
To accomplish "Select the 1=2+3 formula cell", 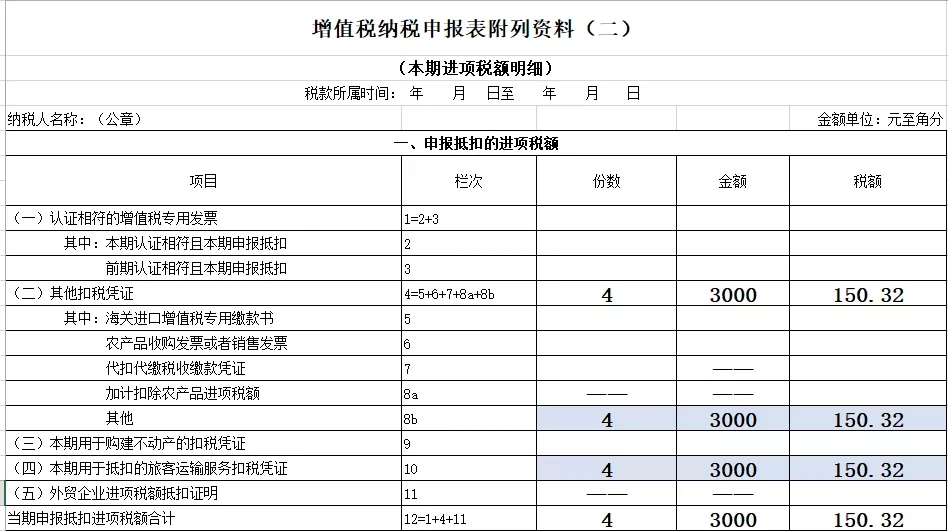I will (469, 218).
